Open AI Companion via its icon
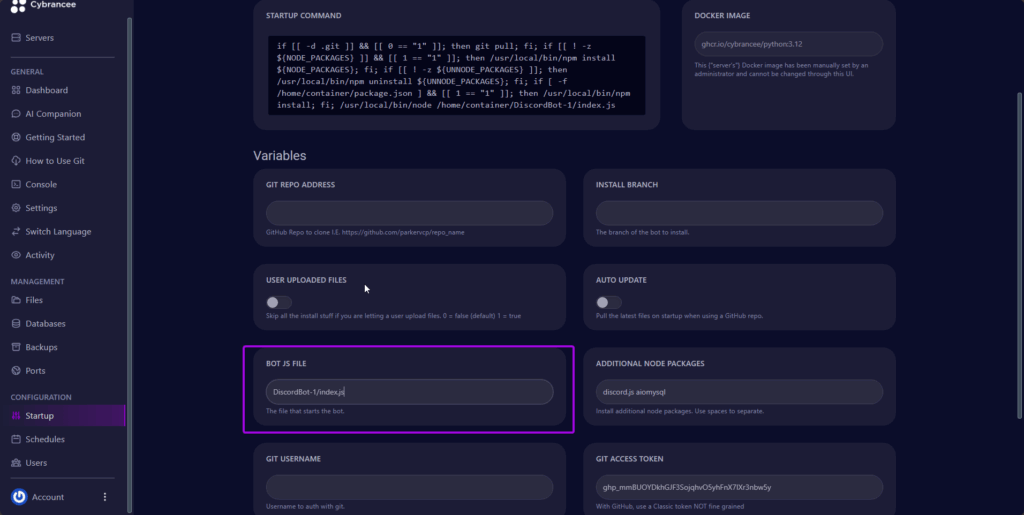This screenshot has width=1024, height=515. (x=16, y=114)
